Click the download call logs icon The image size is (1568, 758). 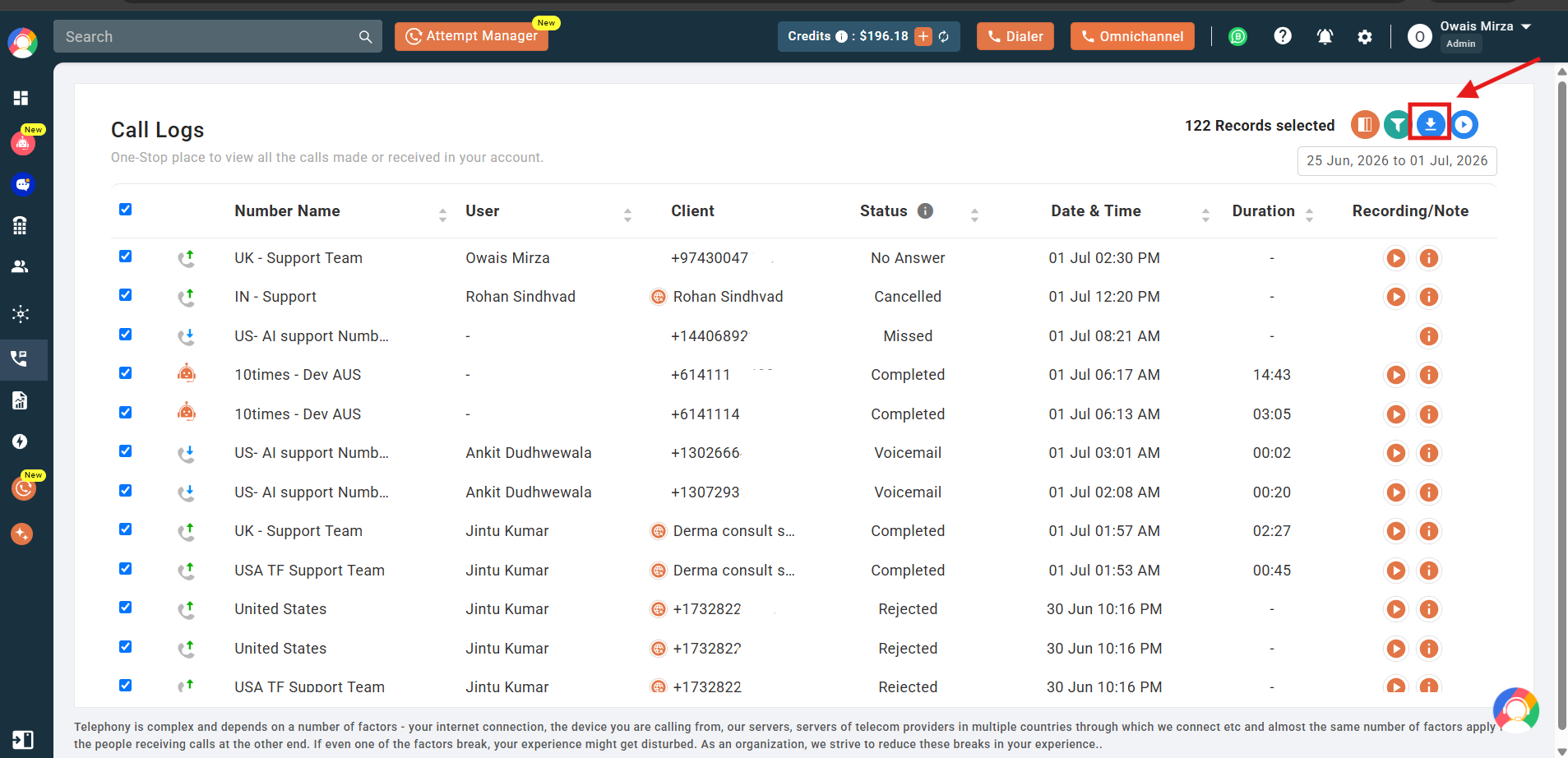1430,124
